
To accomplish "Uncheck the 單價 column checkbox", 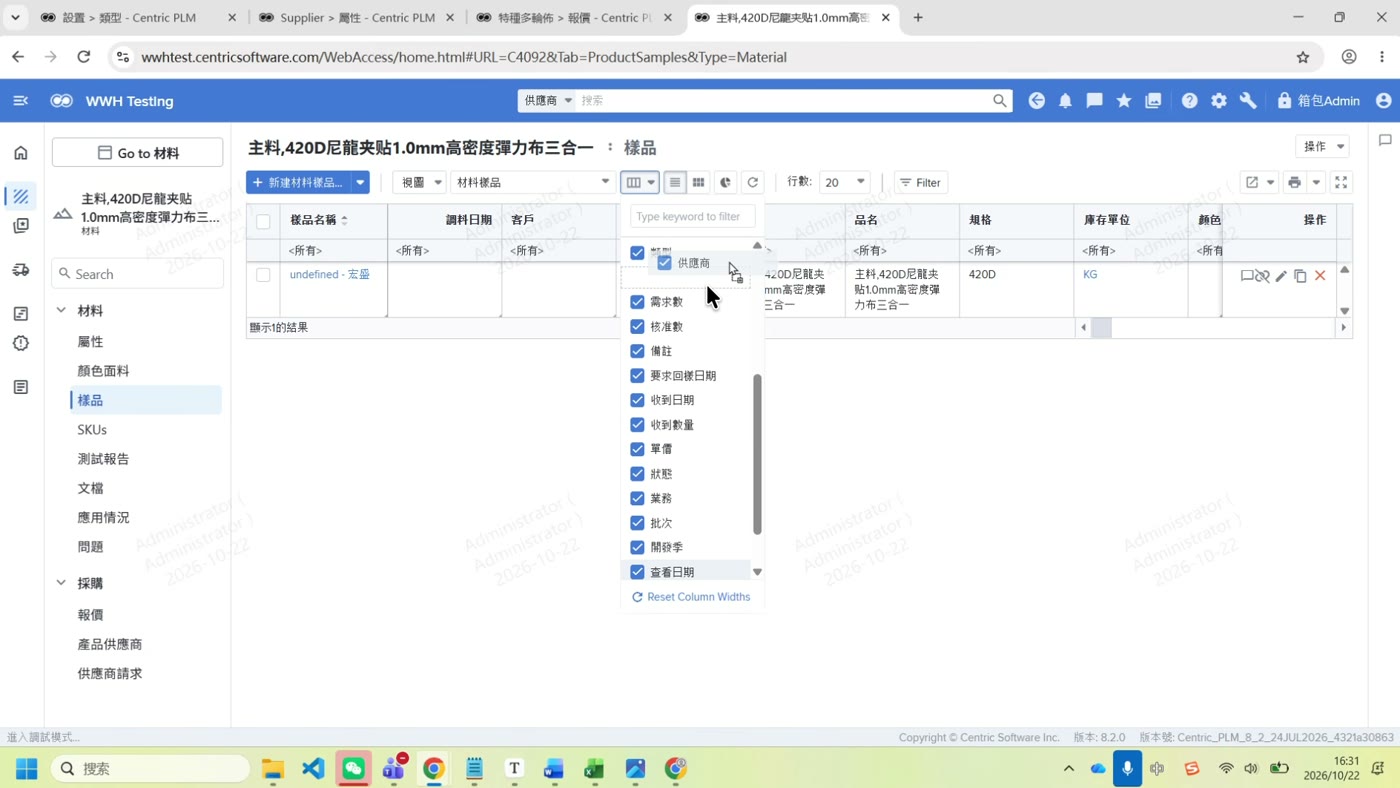I will click(637, 449).
